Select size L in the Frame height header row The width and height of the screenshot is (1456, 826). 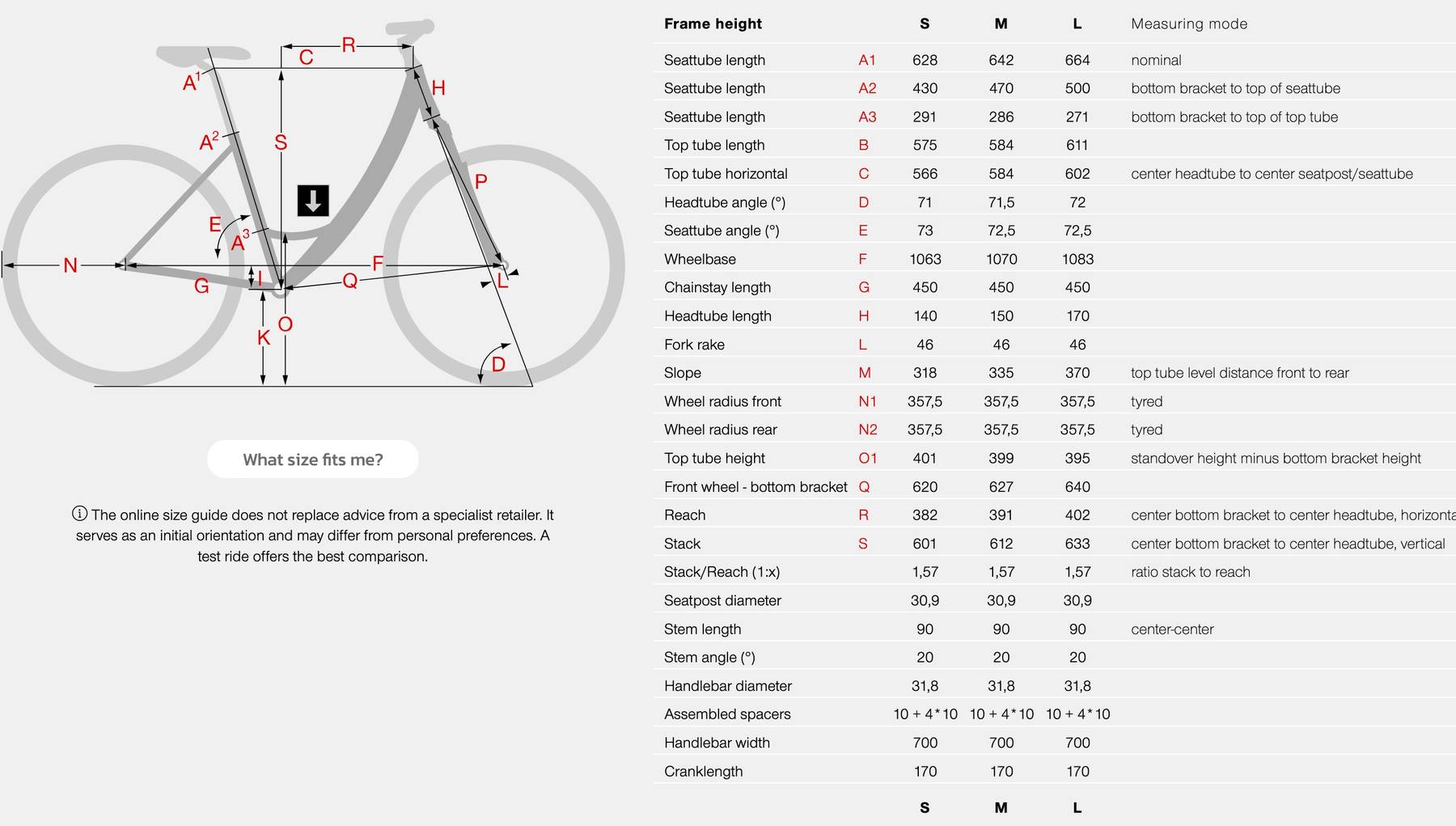(1077, 24)
